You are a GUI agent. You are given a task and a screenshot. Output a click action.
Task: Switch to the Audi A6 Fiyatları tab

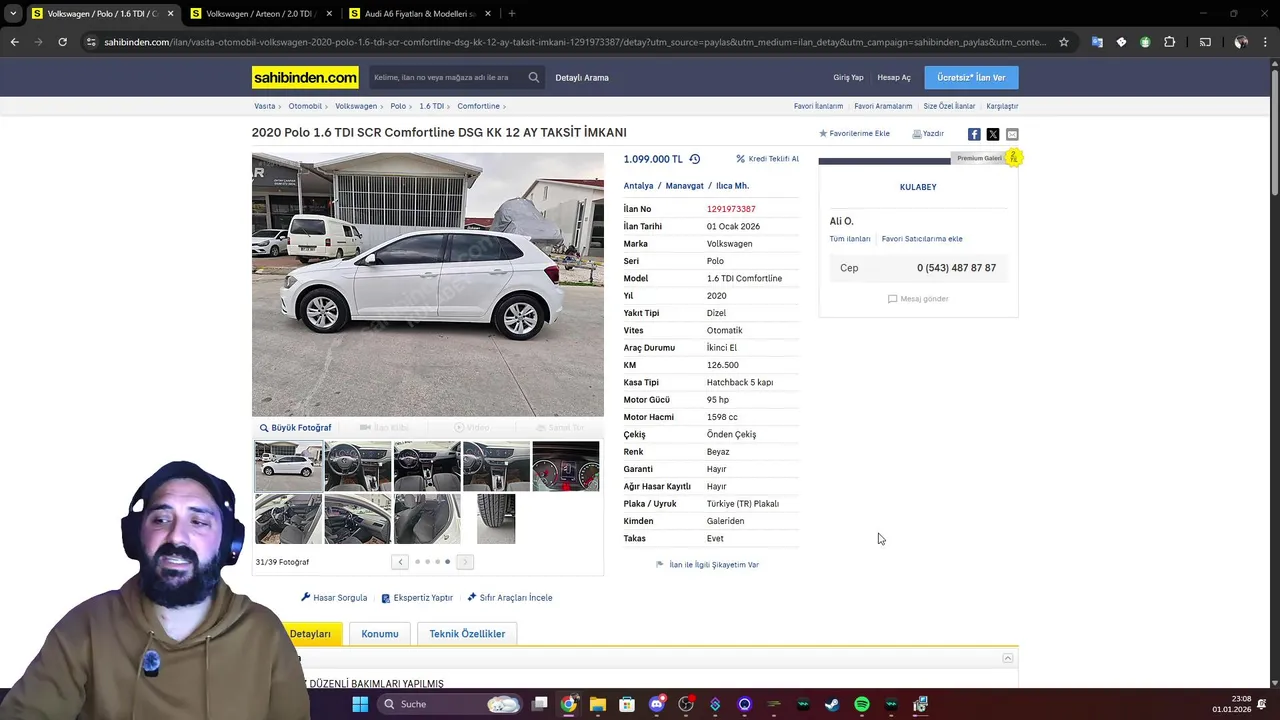click(x=420, y=14)
